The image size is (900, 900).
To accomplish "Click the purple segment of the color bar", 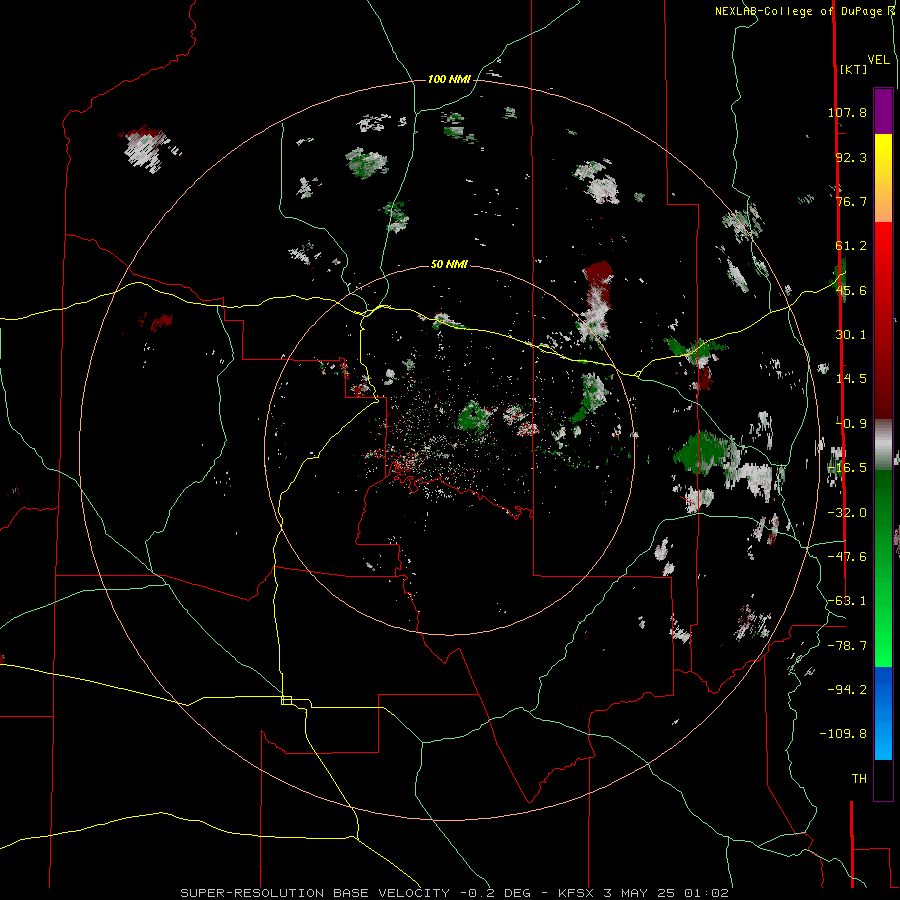I will click(x=883, y=111).
